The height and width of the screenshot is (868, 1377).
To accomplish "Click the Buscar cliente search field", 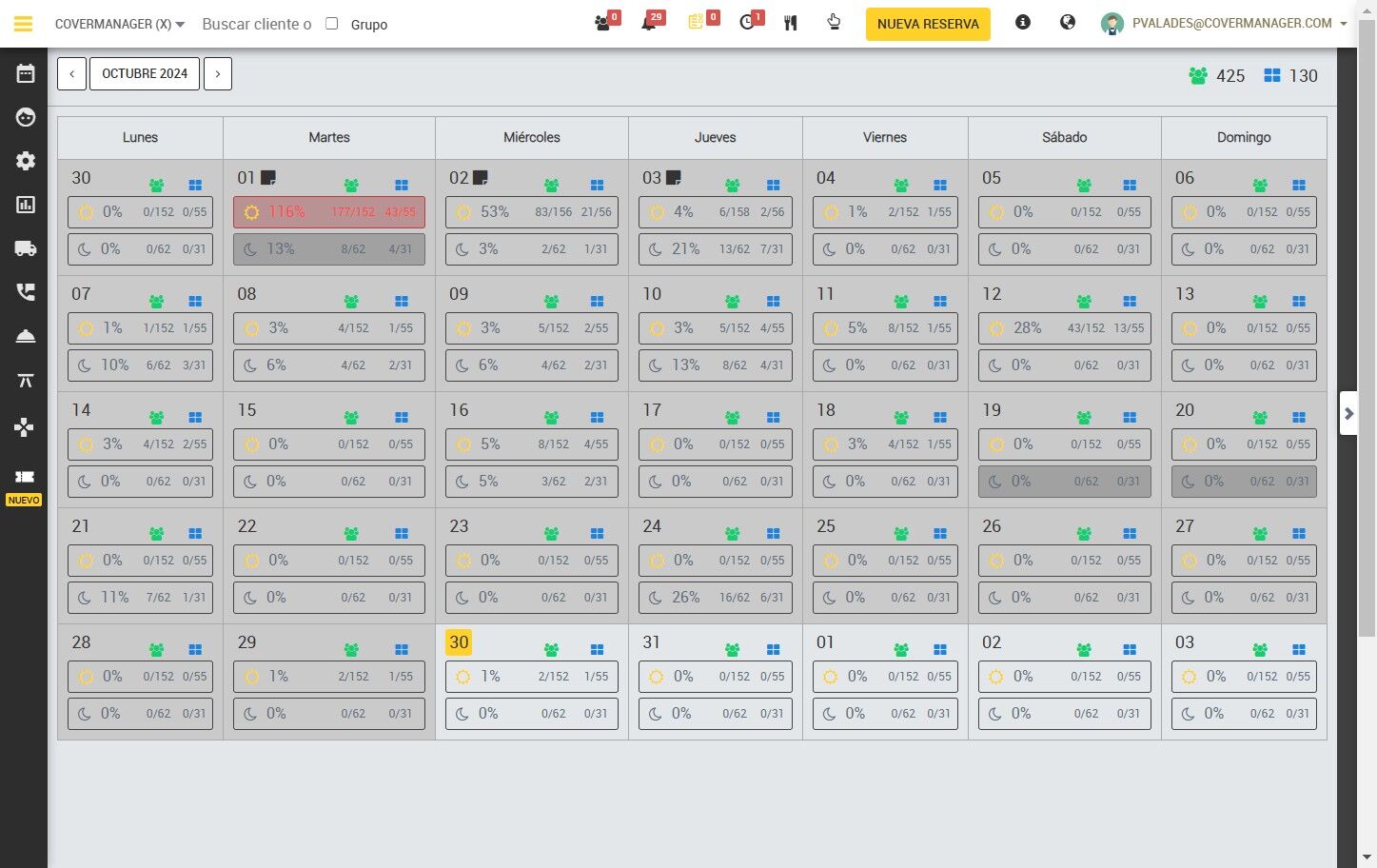I will coord(257,24).
